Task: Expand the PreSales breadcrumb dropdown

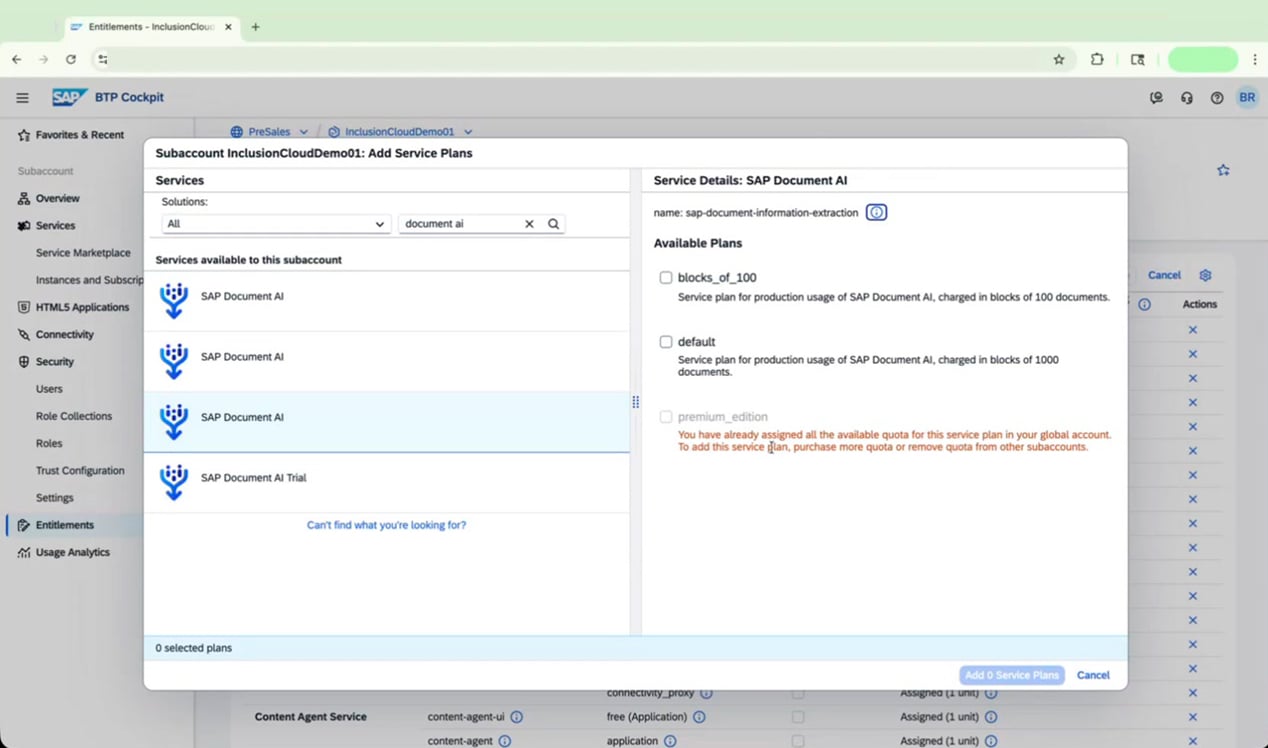Action: 303,132
